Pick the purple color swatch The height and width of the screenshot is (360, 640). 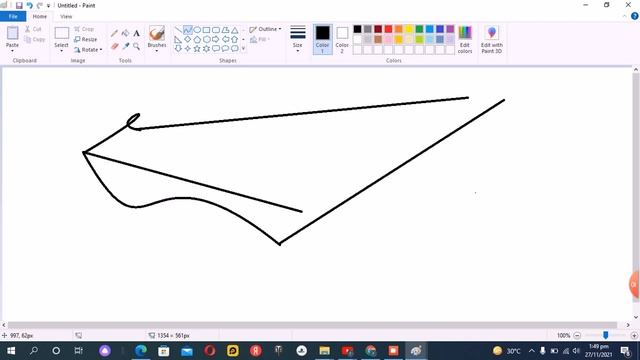tap(450, 29)
